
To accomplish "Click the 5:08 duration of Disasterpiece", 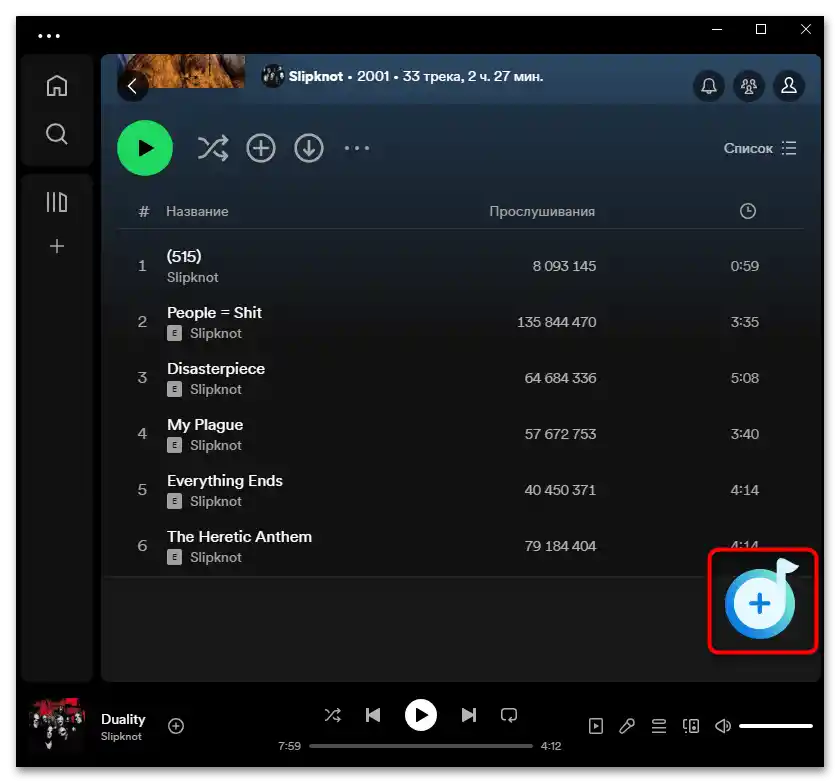I will tap(745, 378).
